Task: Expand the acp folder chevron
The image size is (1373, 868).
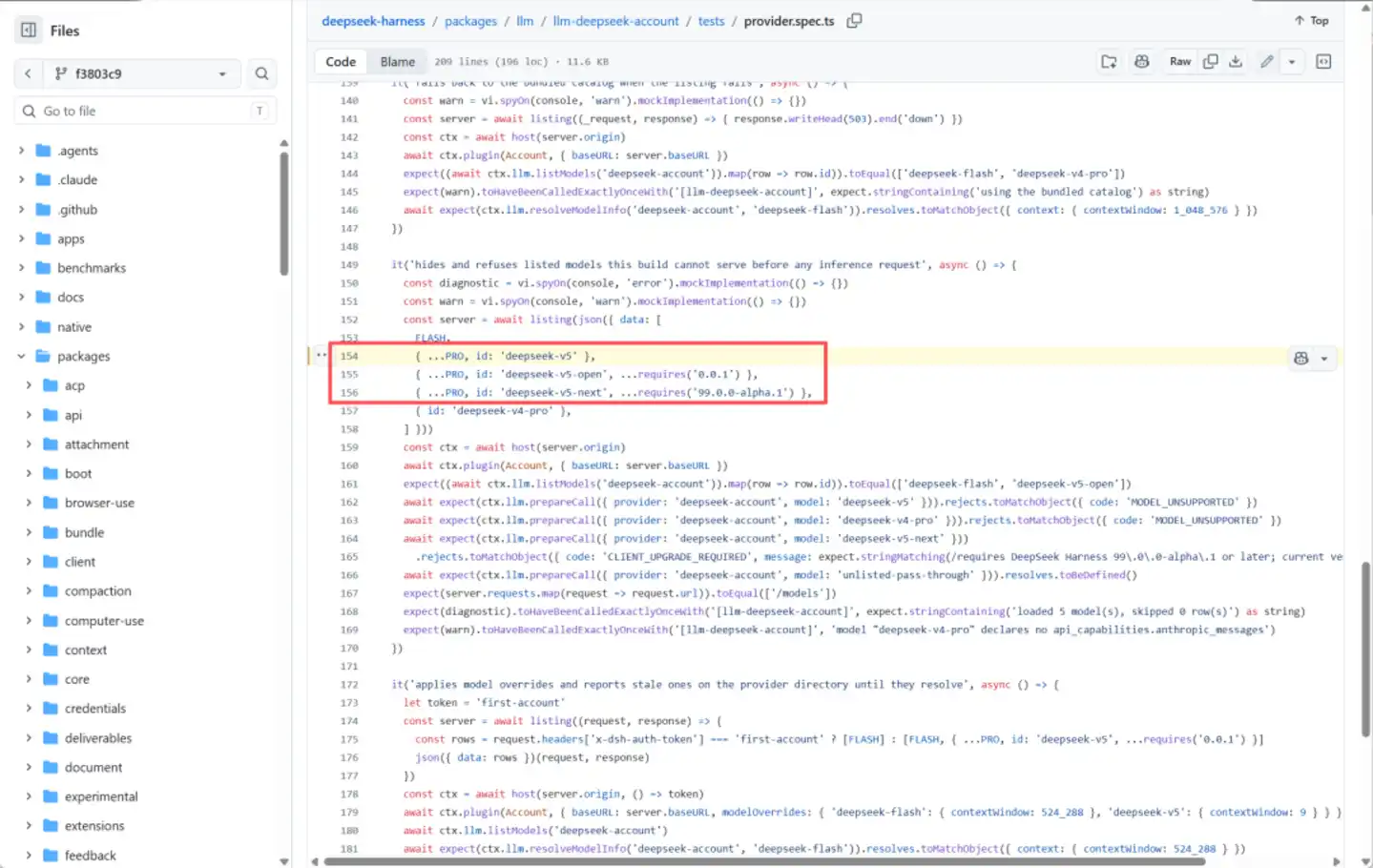Action: (29, 385)
